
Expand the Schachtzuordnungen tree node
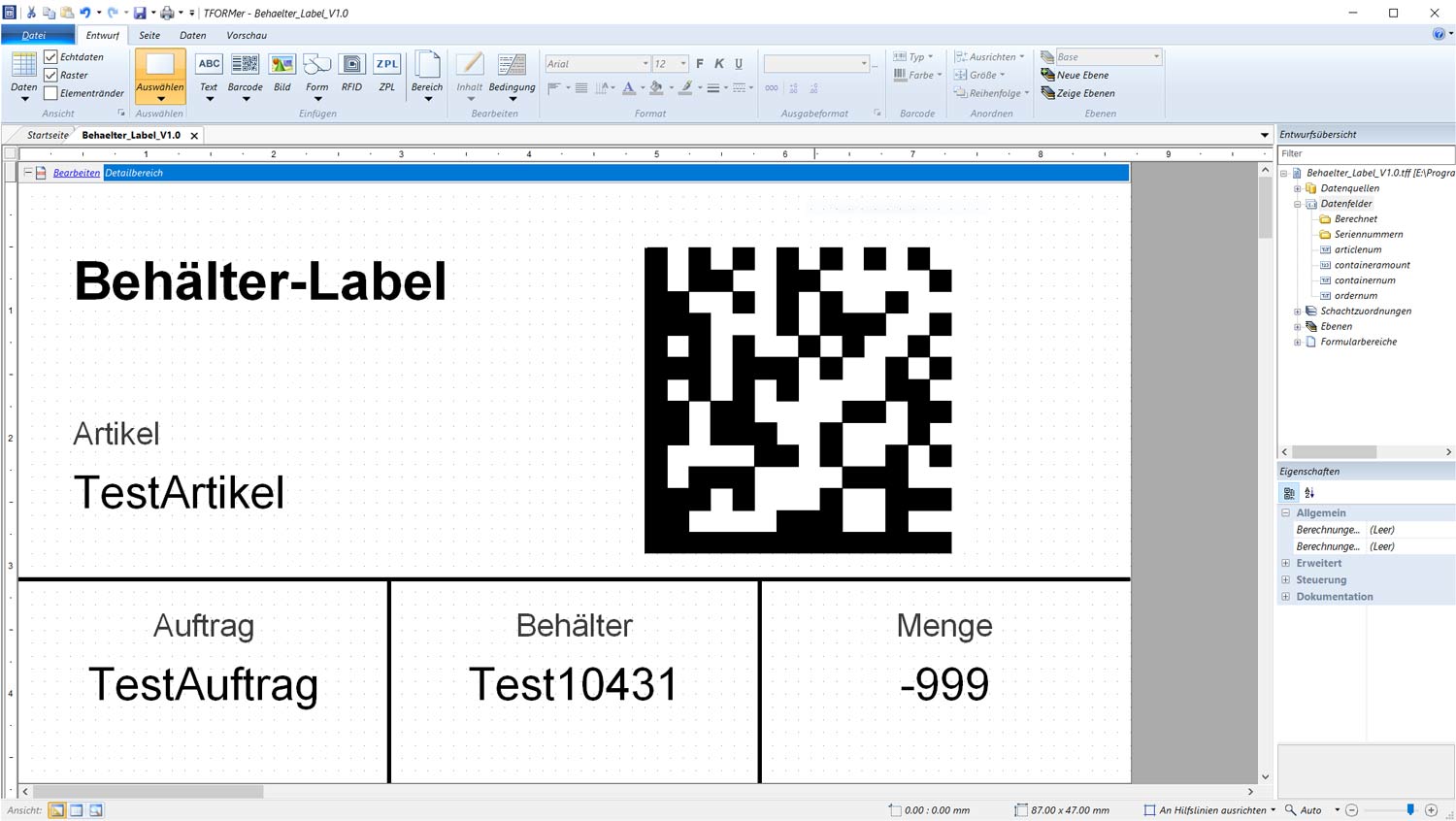coord(1298,312)
